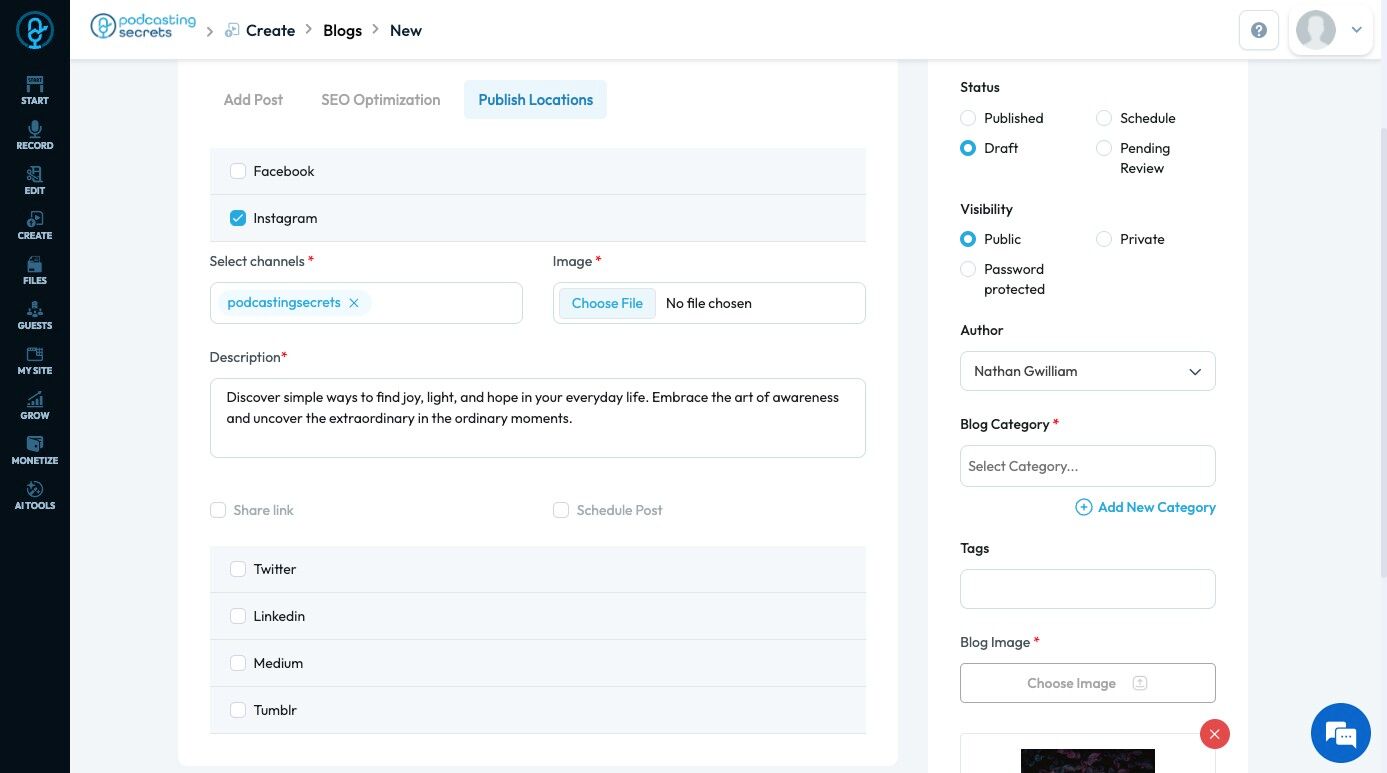Open the RECORD microphone section
Viewport: 1387px width, 773px height.
point(35,135)
